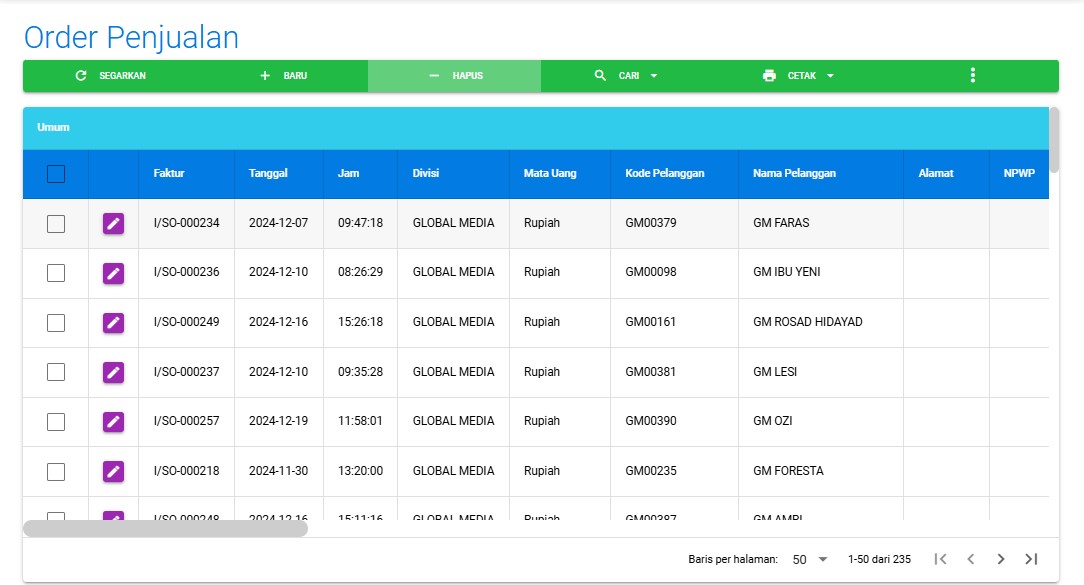
Task: Click the pencil edit icon for I/SO-000234
Action: pos(113,224)
